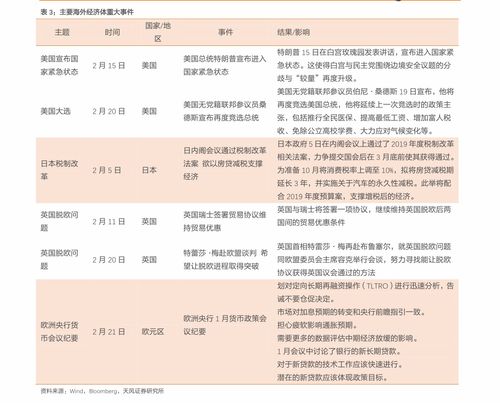This screenshot has height=403, width=500.
Task: Click 美国 in the 2月15日 row
Action: 149,65
